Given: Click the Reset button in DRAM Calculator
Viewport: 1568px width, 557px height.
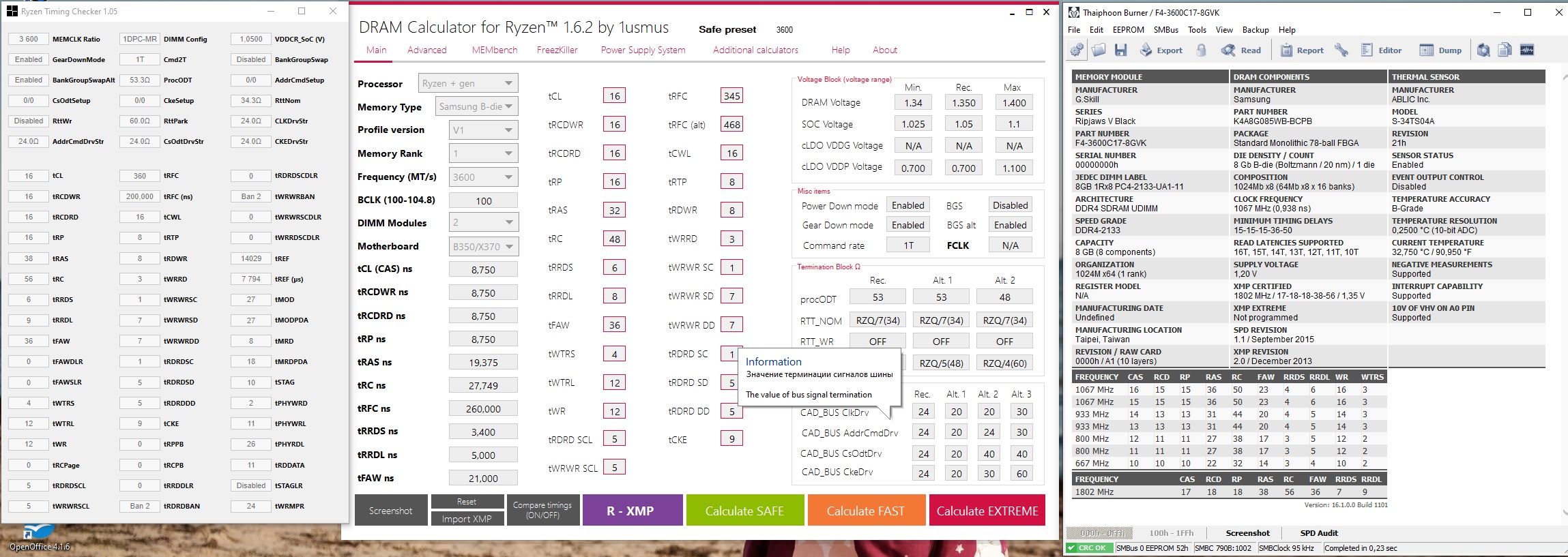Looking at the screenshot, I should coord(467,502).
